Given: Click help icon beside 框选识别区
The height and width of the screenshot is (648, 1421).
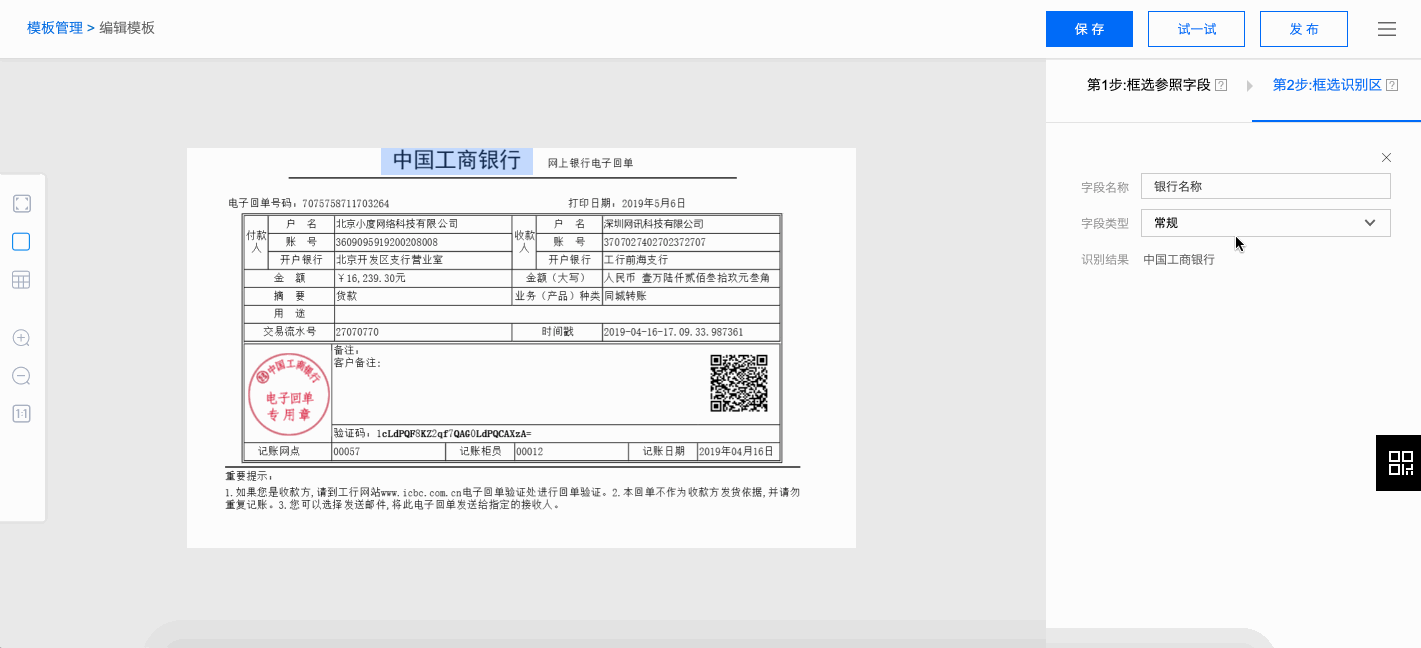Looking at the screenshot, I should (1391, 86).
